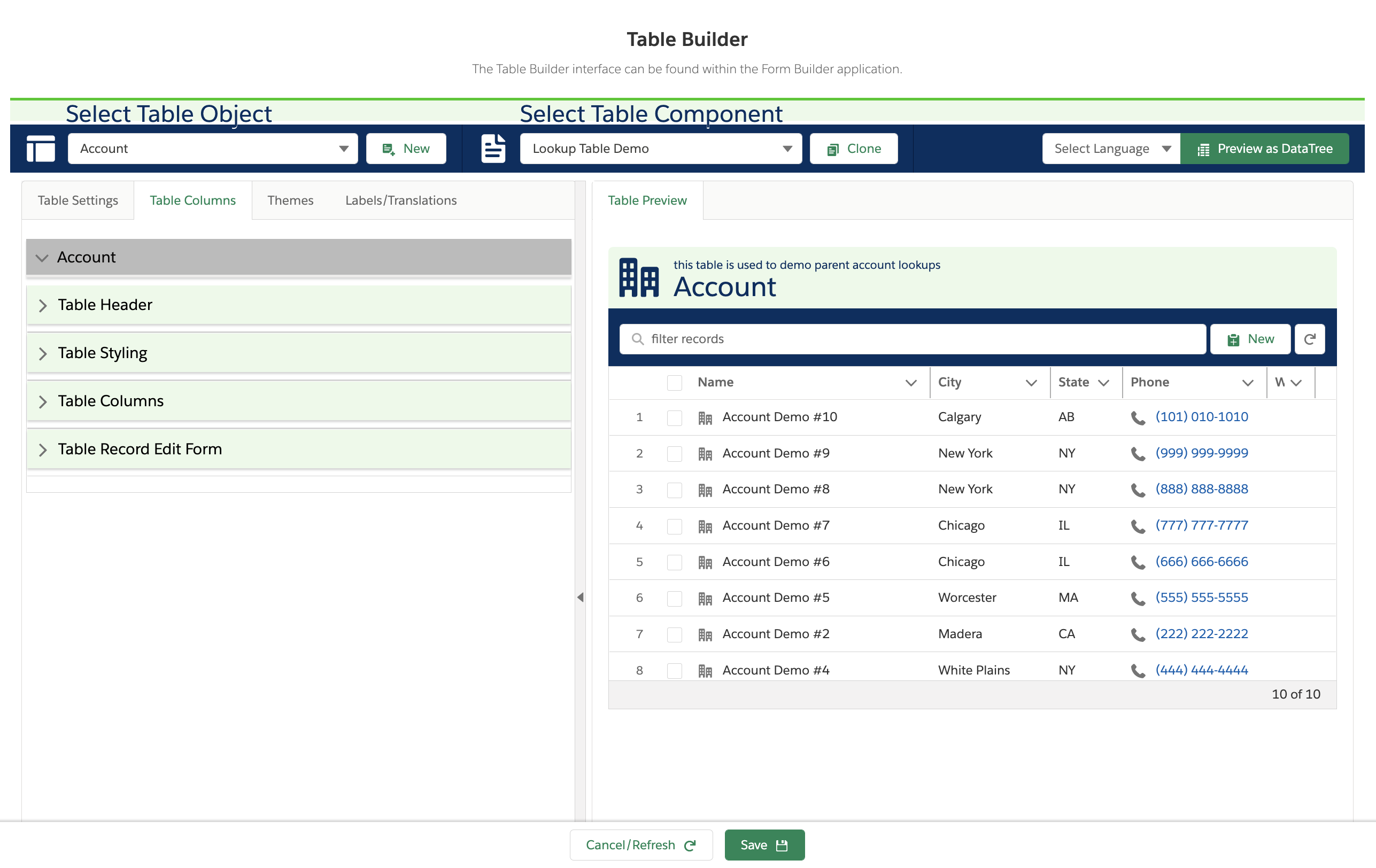
Task: Click the Clone button
Action: [x=853, y=149]
